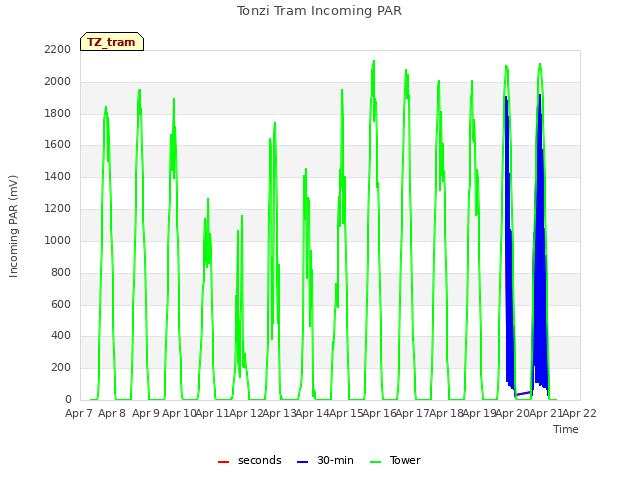The height and width of the screenshot is (480, 640).
Task: Click the blue 30-min data block on Apr 21
Action: tap(540, 286)
